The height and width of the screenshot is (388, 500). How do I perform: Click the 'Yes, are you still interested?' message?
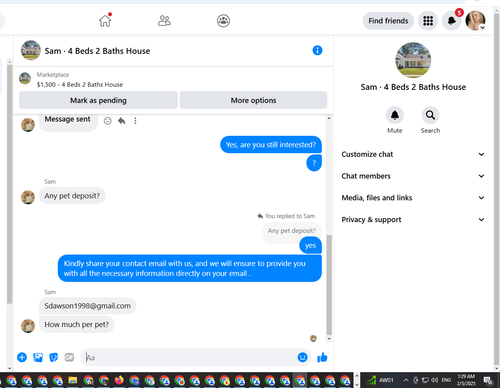pos(271,145)
